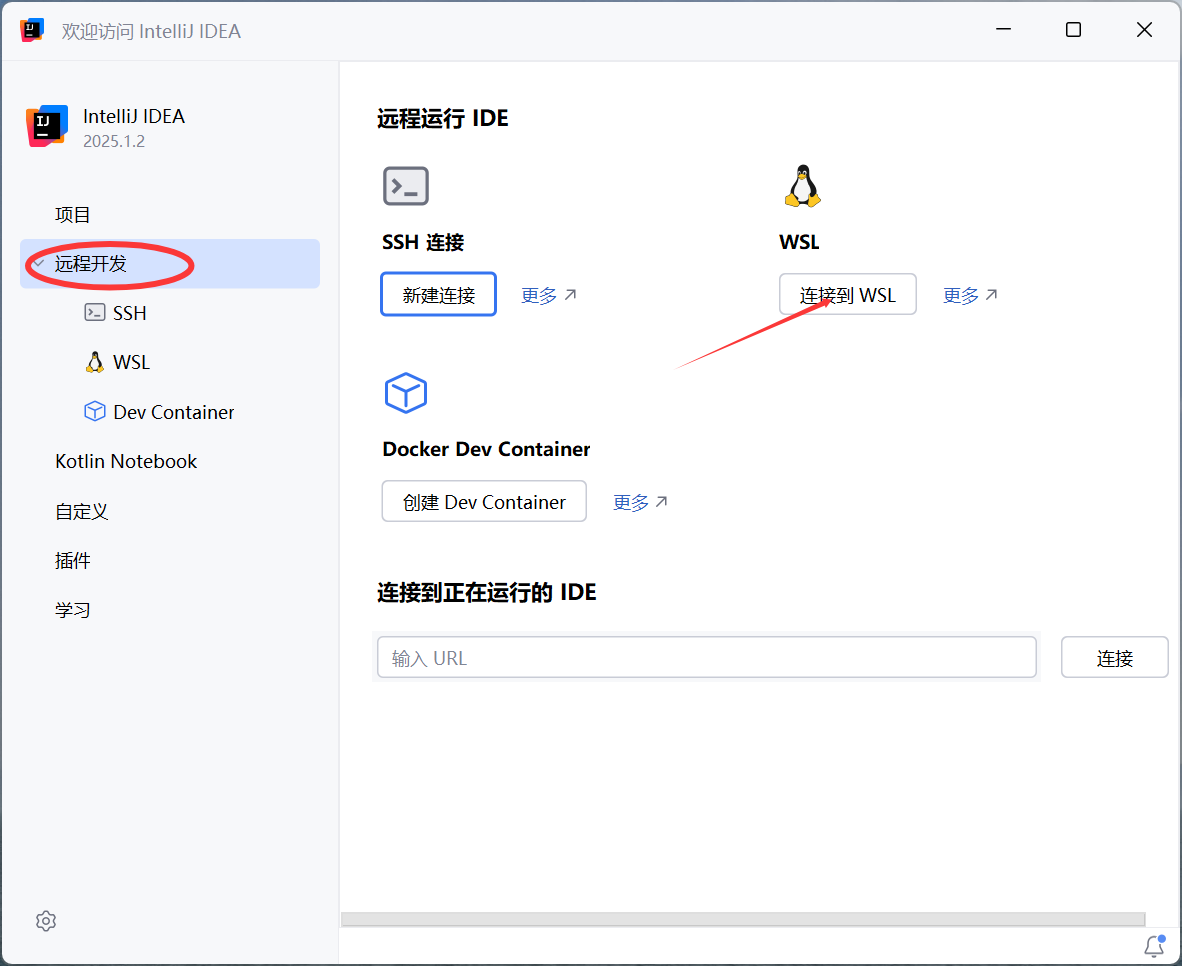The height and width of the screenshot is (966, 1182).
Task: Click the 连接 button beside URL field
Action: pyautogui.click(x=1114, y=658)
